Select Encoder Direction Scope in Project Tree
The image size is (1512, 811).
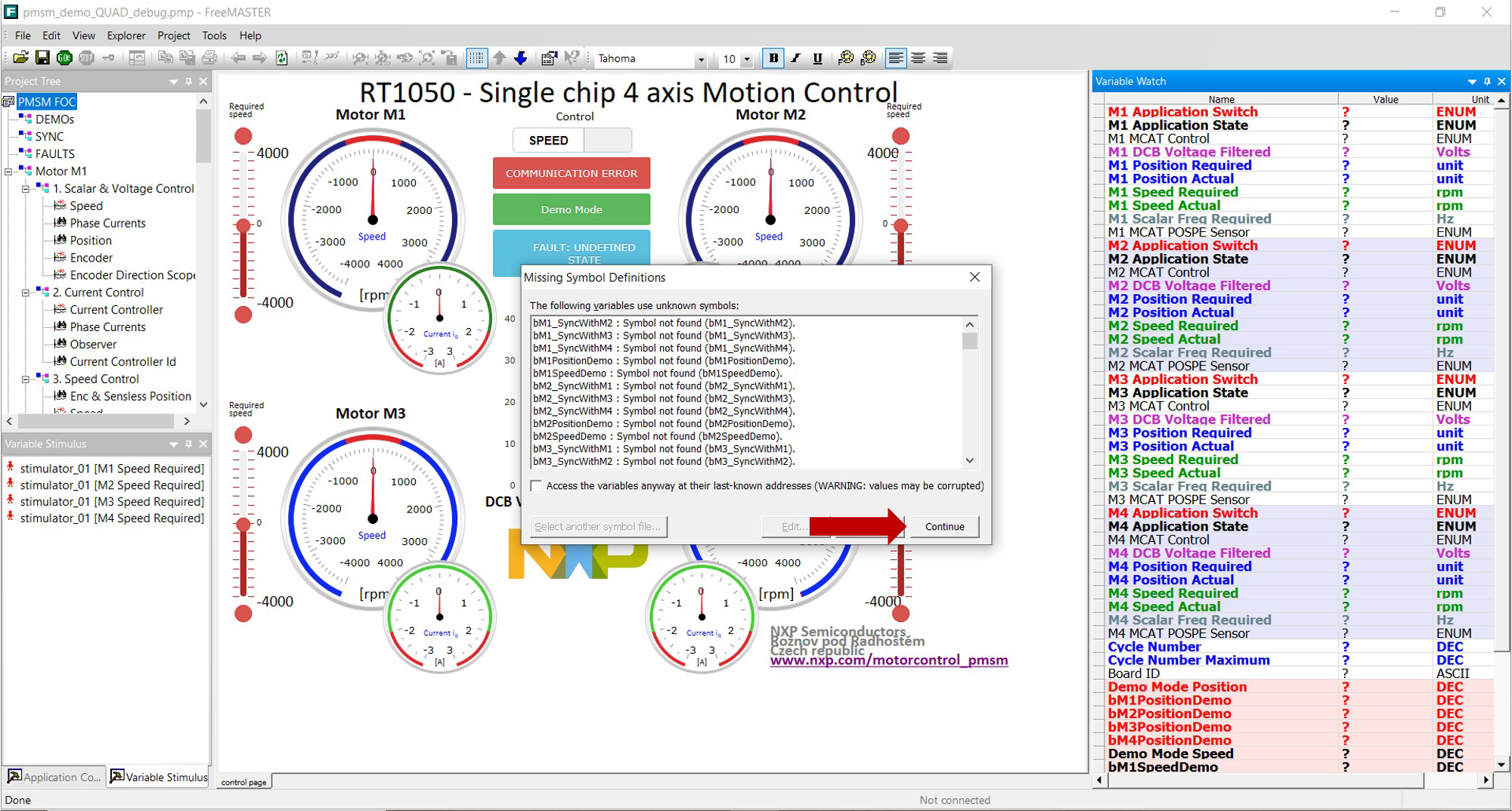pyautogui.click(x=132, y=275)
